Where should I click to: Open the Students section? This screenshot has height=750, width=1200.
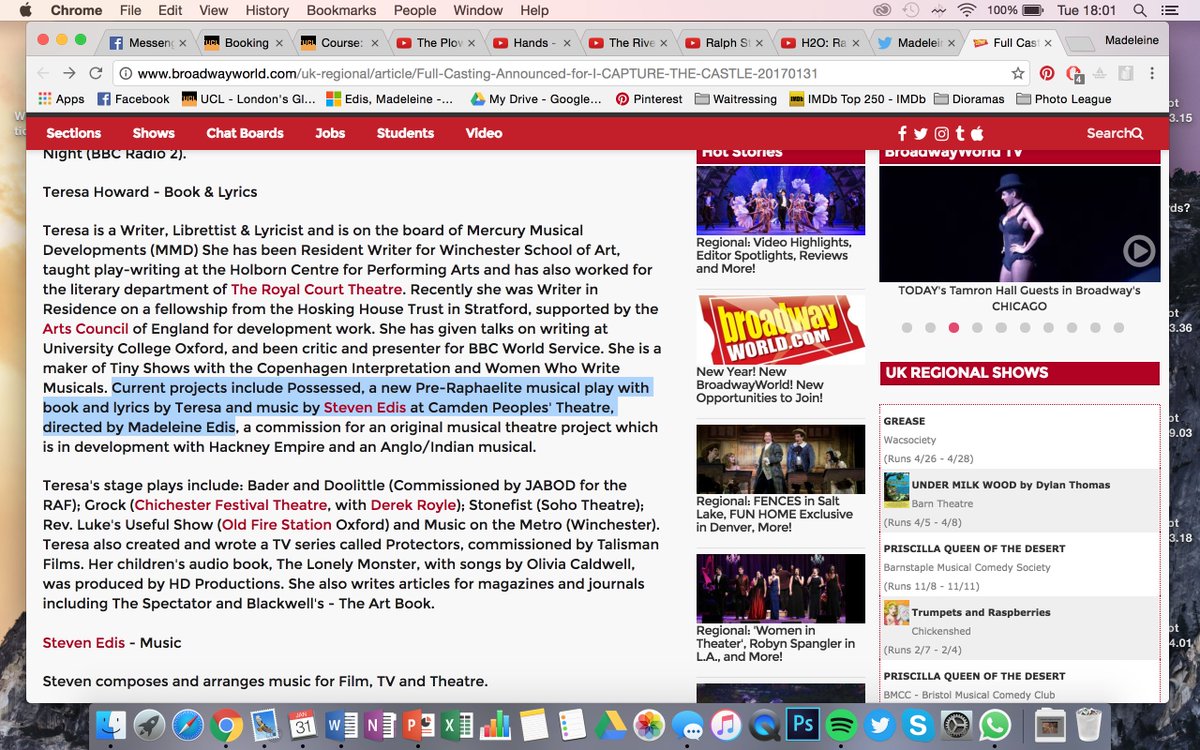(x=405, y=133)
